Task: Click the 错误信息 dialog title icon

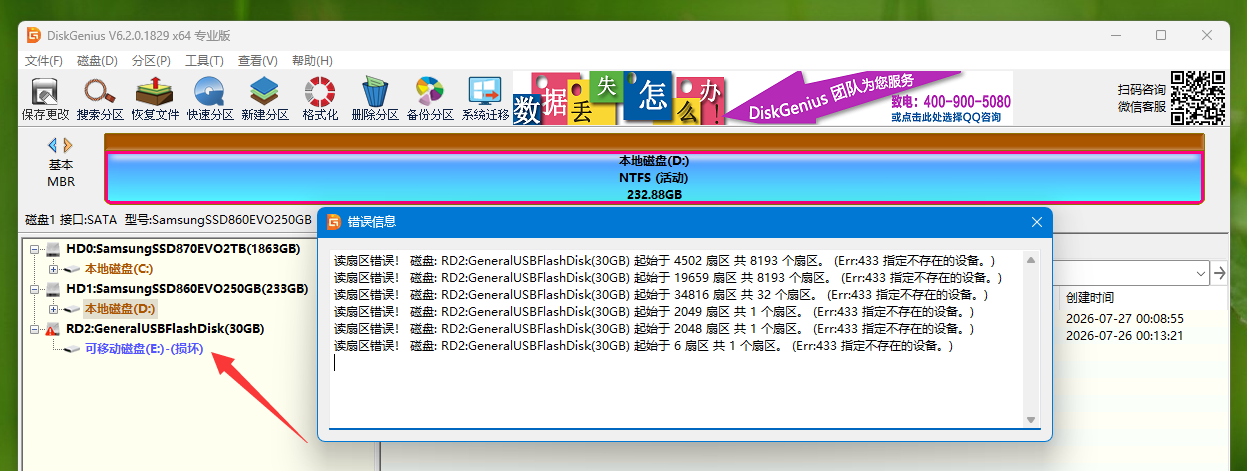Action: (334, 222)
